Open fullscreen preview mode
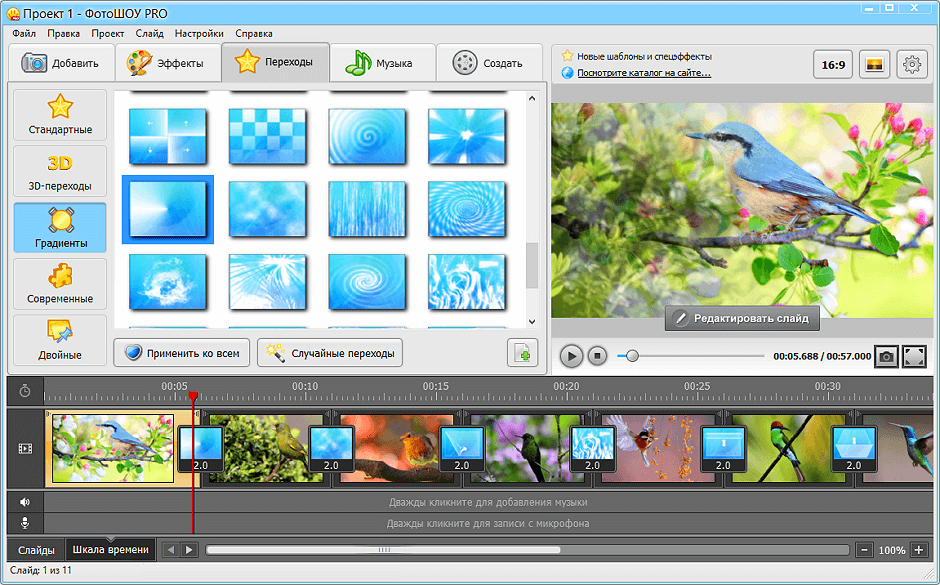 (914, 356)
